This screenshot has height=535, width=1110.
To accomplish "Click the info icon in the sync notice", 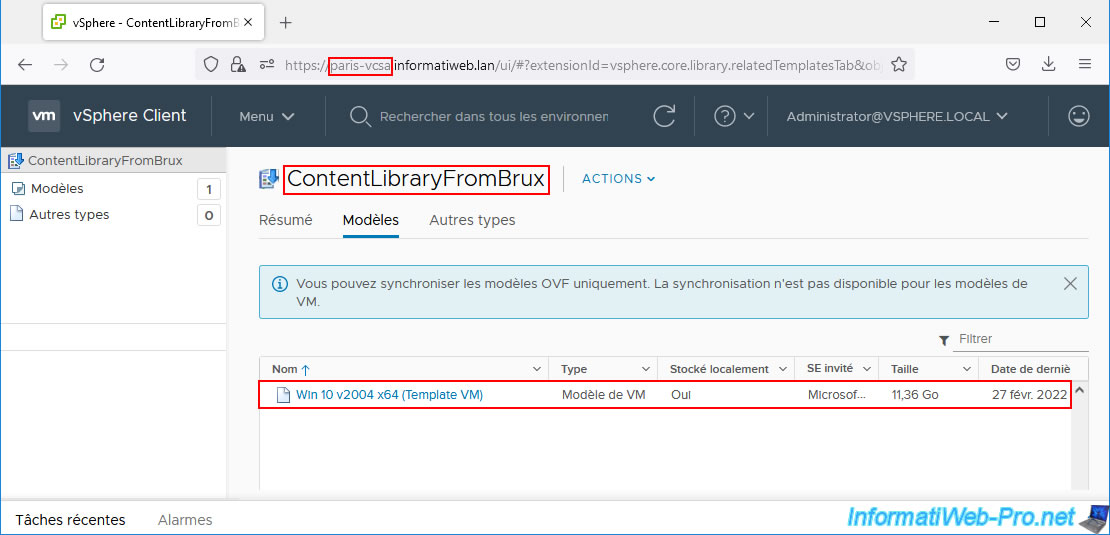I will tap(280, 284).
